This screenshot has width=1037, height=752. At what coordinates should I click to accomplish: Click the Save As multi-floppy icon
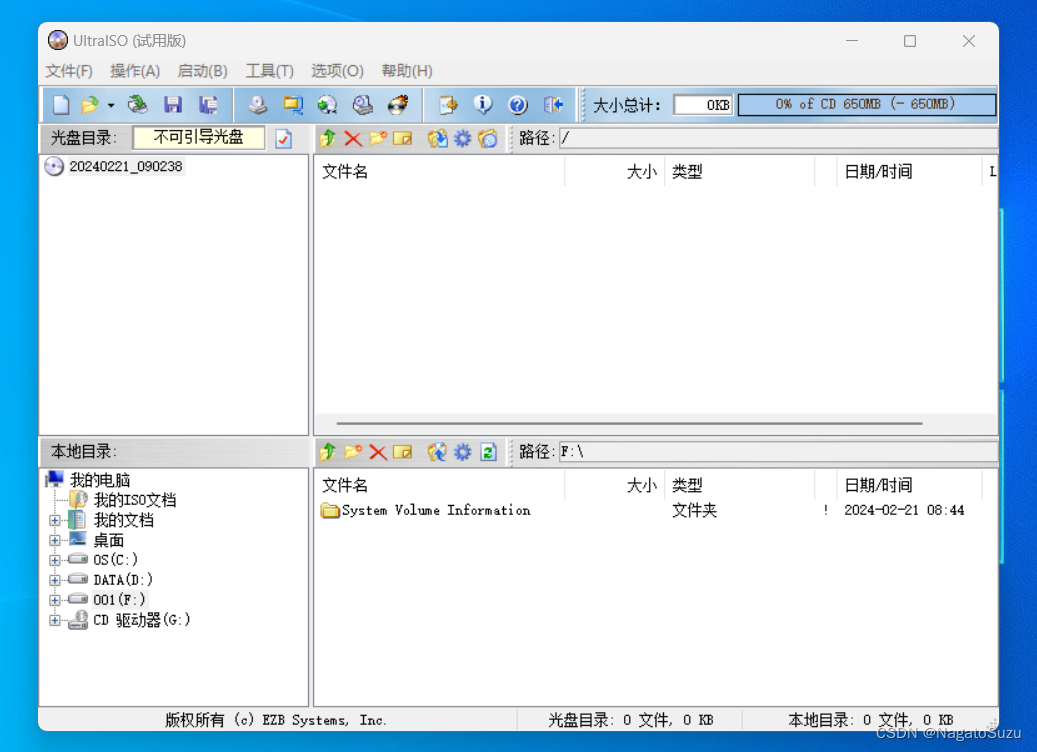coord(208,104)
